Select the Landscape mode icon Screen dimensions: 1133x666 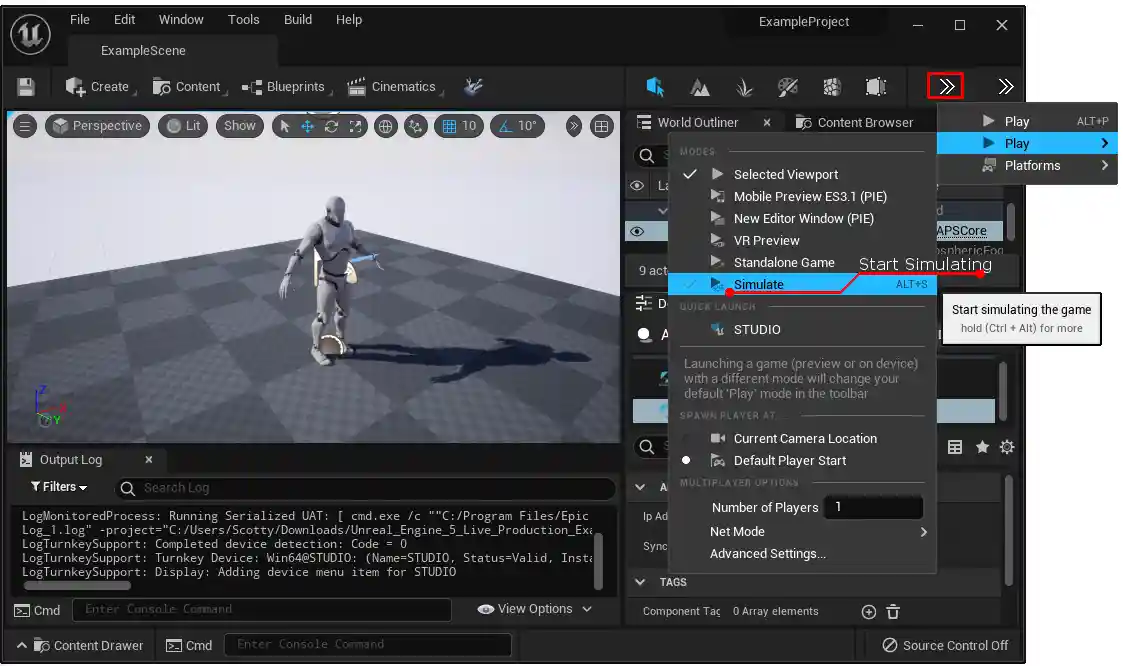click(x=700, y=87)
